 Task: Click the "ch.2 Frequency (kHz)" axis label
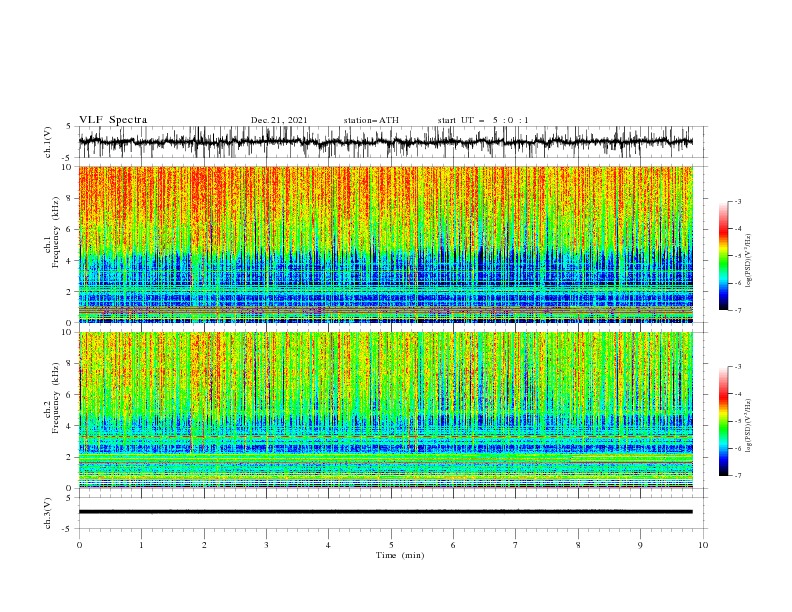[52, 398]
